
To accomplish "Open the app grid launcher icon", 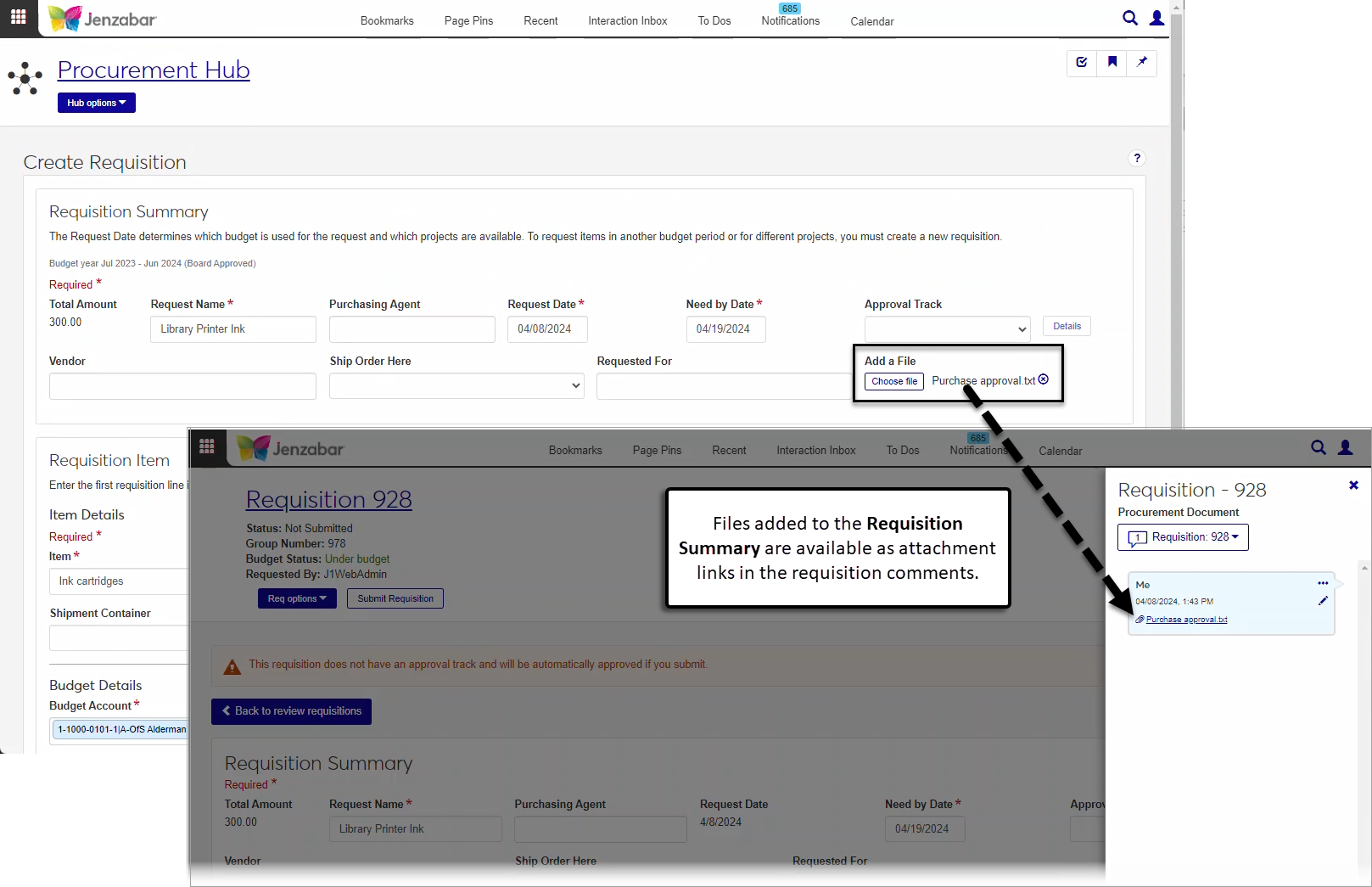I will [18, 17].
